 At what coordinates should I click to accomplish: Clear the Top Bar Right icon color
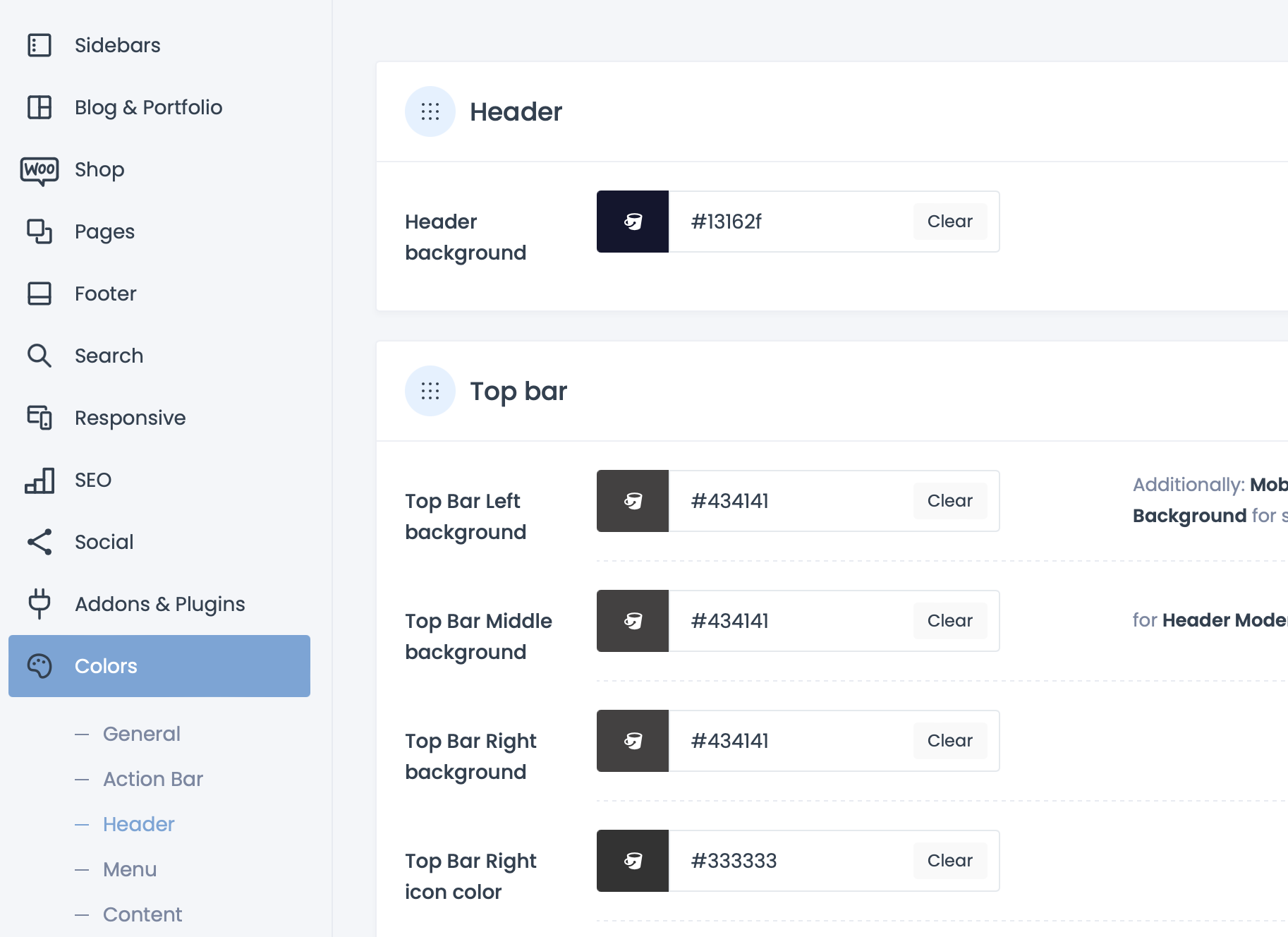[950, 861]
